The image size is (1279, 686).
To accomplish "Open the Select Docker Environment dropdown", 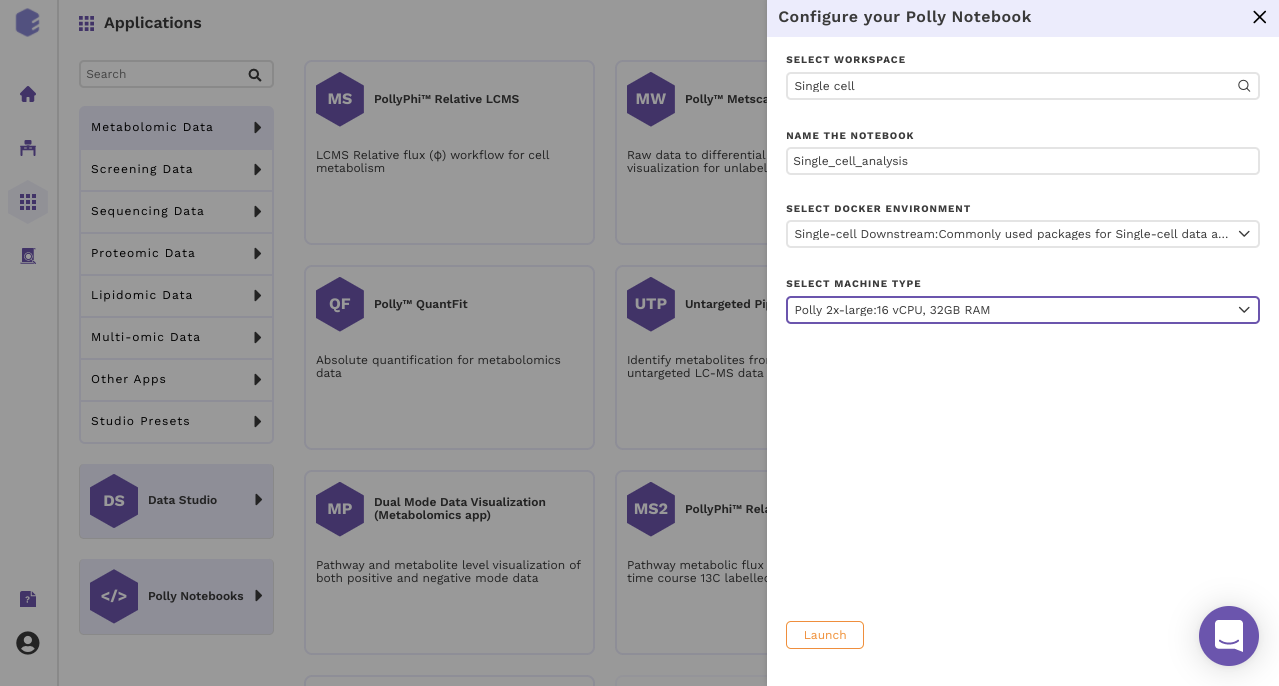I will [1022, 234].
